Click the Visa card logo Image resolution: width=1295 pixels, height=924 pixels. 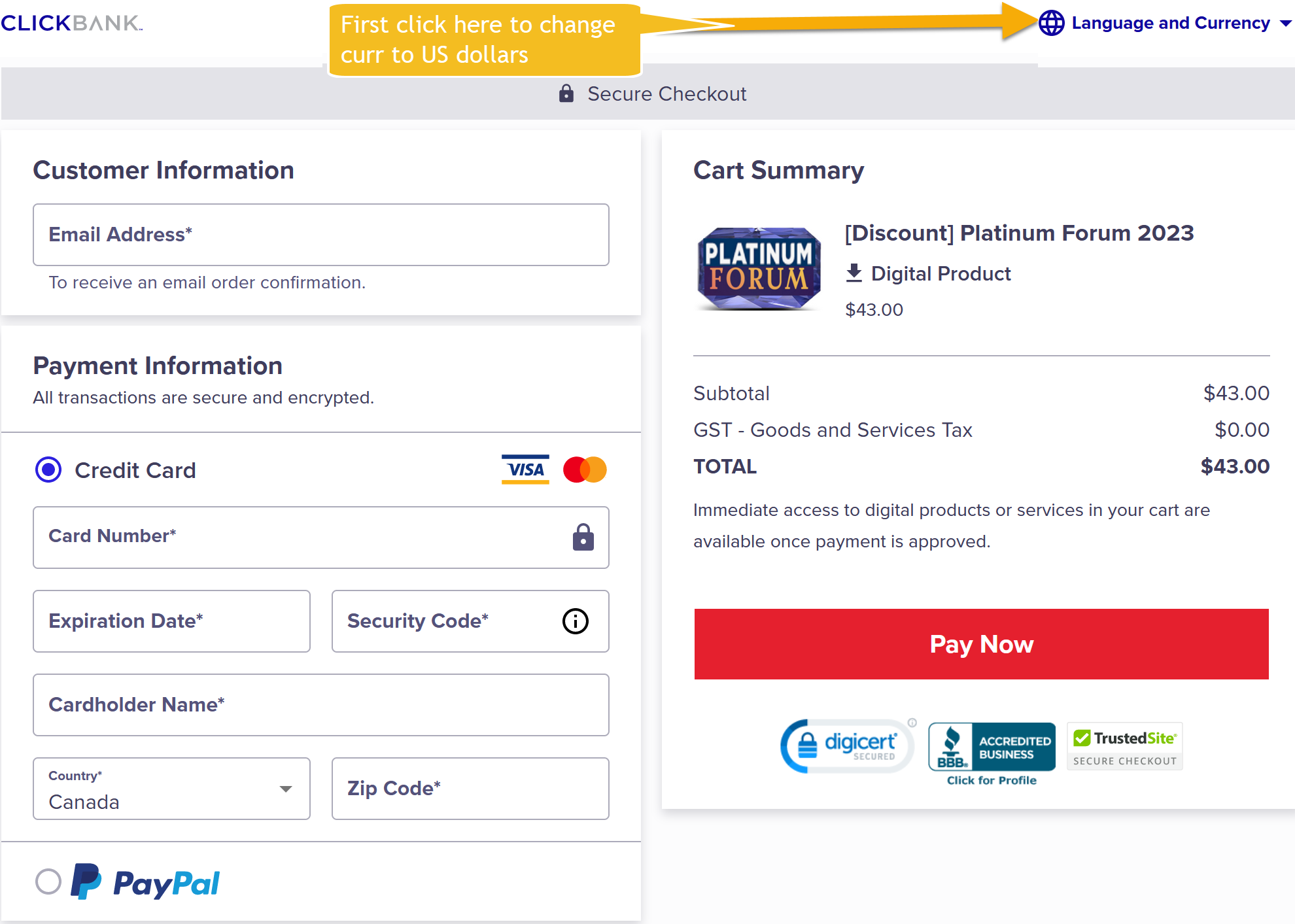(525, 470)
